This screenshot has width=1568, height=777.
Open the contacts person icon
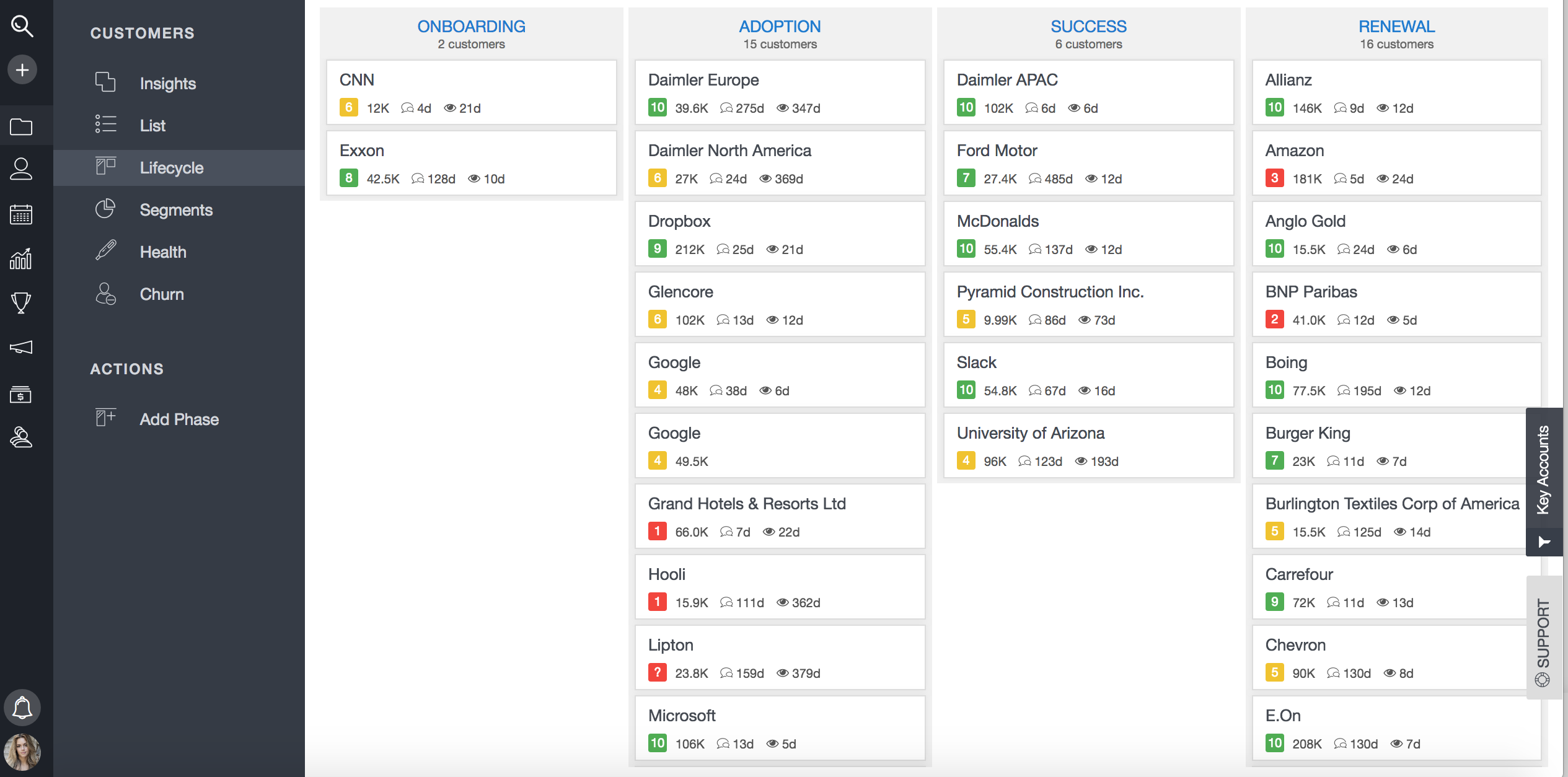click(x=22, y=169)
